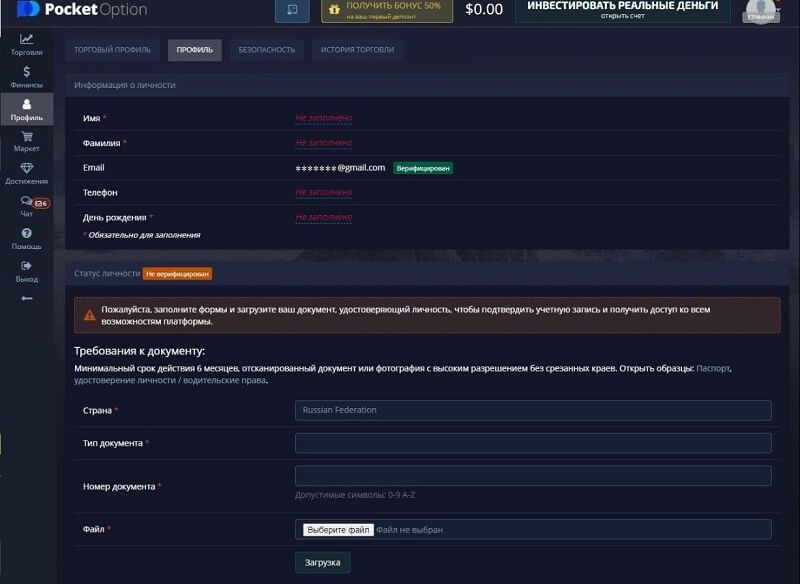
Task: Expand the Страна dropdown showing Russian Federation
Action: tap(533, 410)
